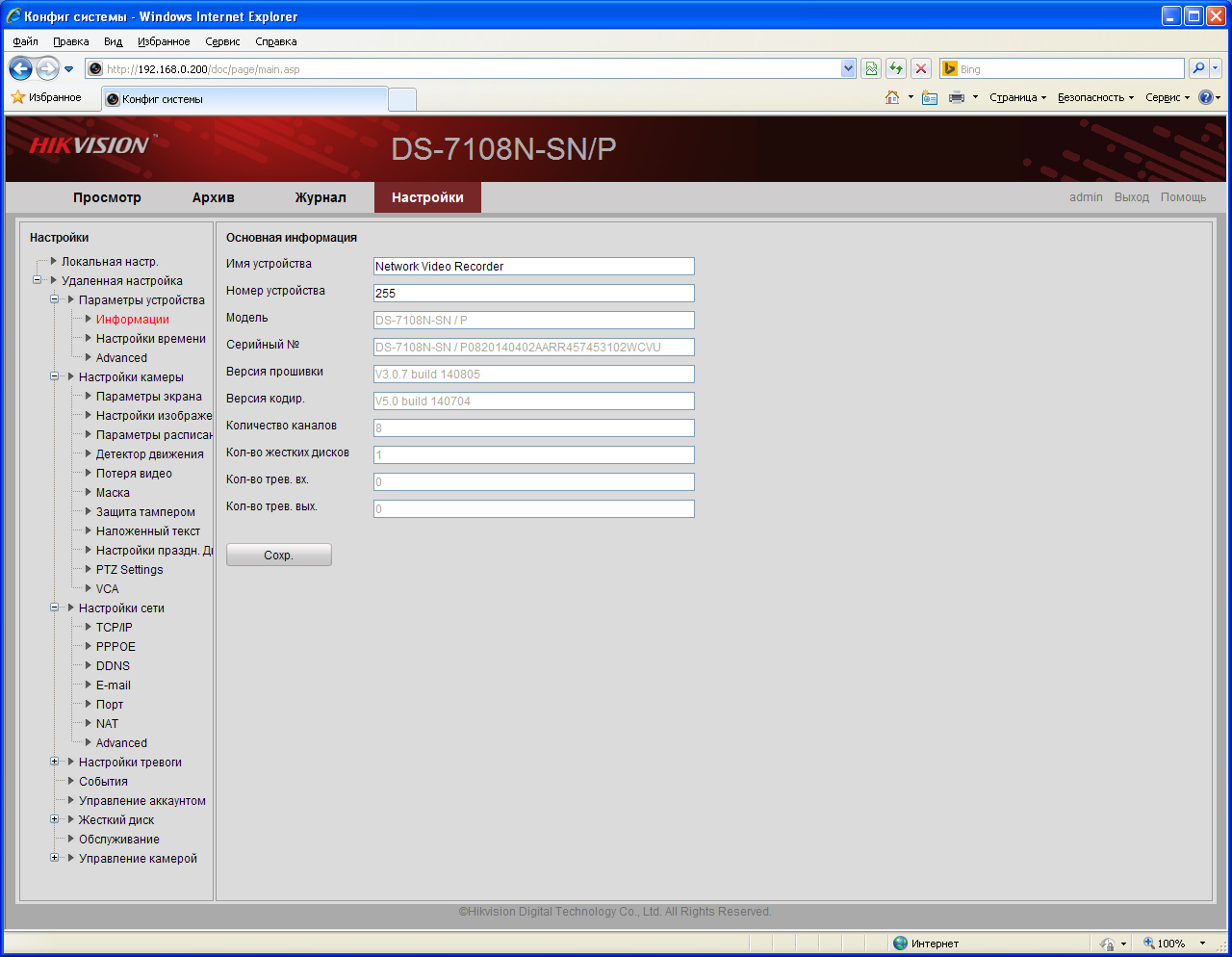
Task: Expand the Жесткий диск tree node
Action: (54, 819)
